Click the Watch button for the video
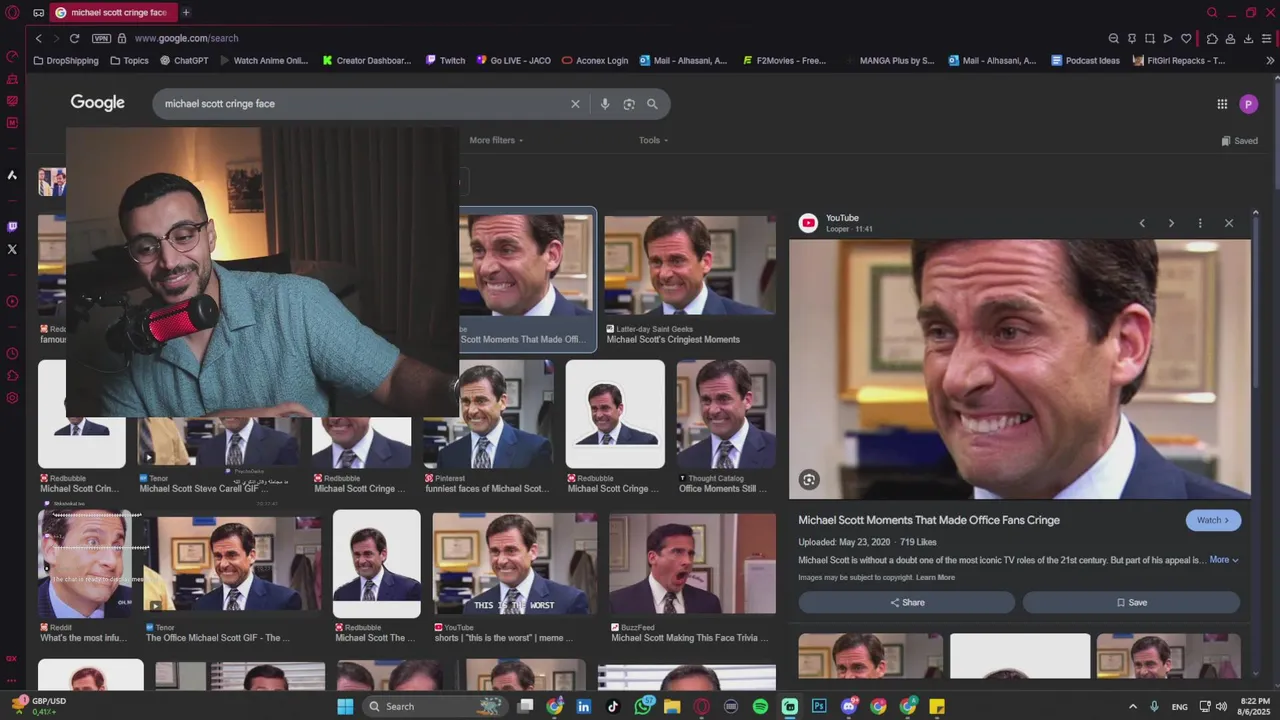The image size is (1280, 720). [1213, 520]
